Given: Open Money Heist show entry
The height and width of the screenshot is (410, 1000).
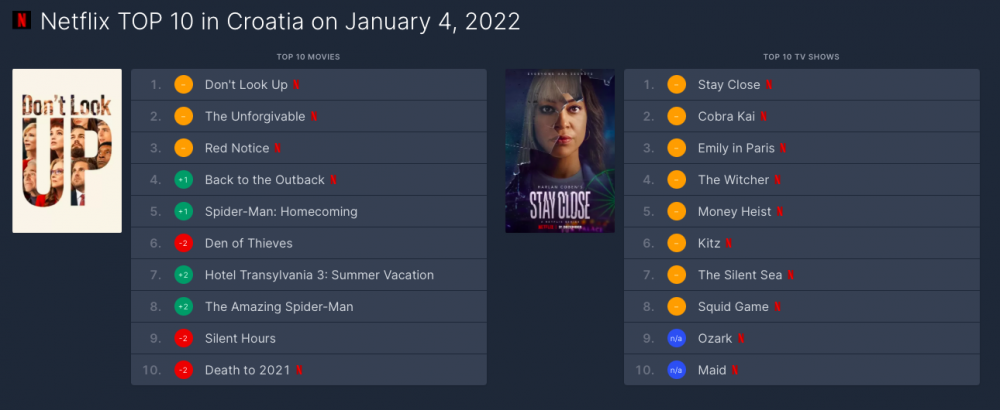Looking at the screenshot, I should tap(735, 212).
